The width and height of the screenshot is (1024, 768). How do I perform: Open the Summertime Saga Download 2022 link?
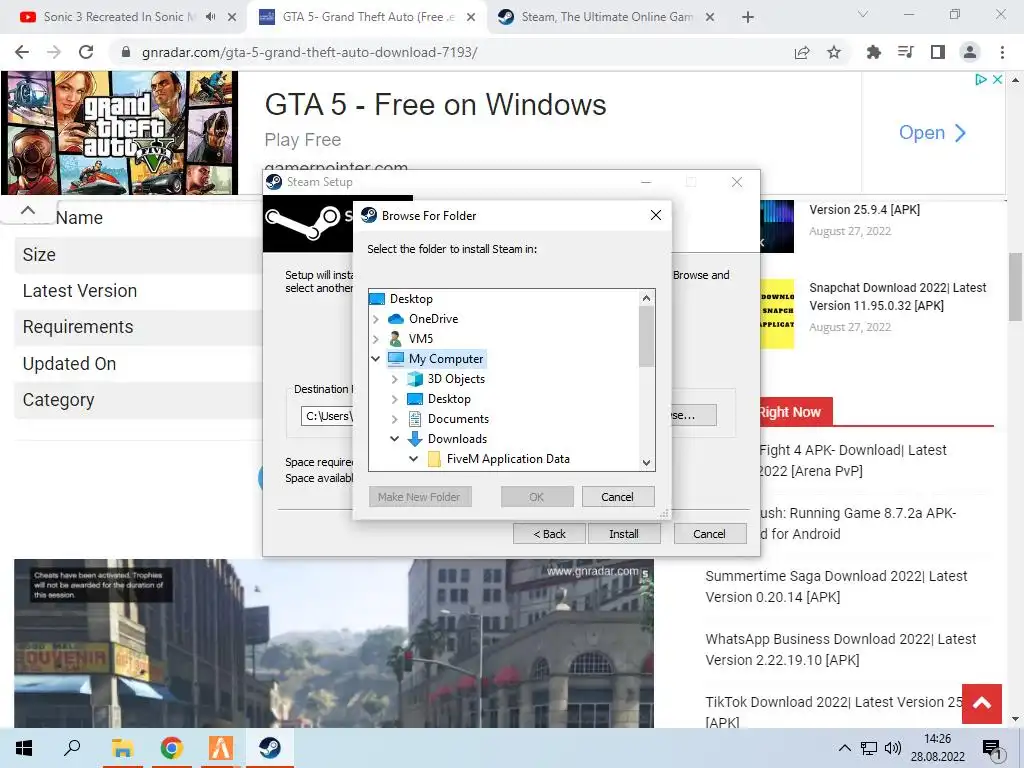(837, 586)
